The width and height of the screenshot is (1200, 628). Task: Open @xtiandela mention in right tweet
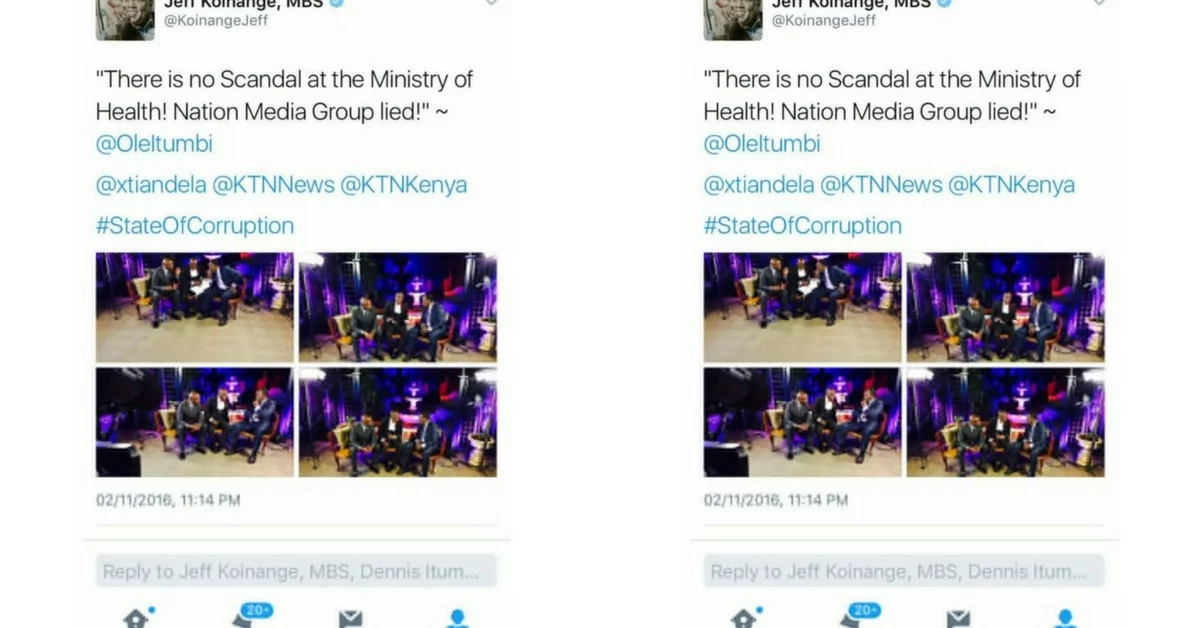(x=759, y=185)
